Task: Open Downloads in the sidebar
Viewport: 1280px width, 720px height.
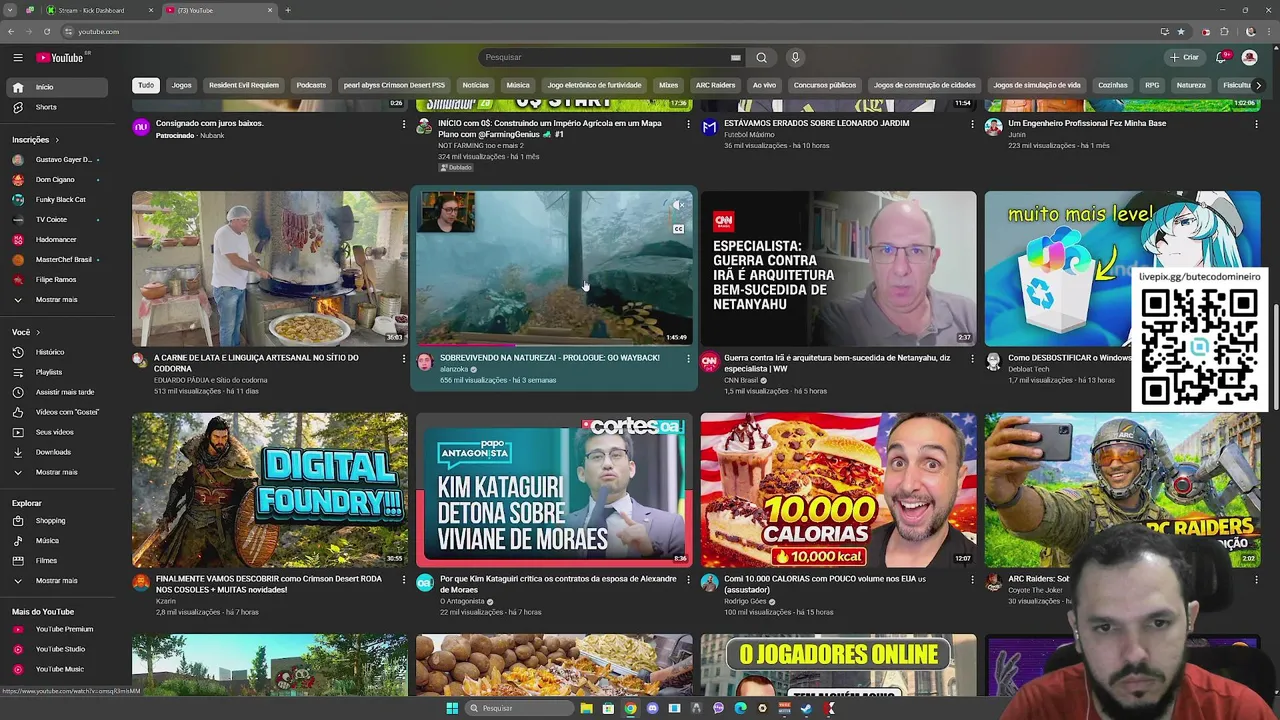Action: click(56, 452)
